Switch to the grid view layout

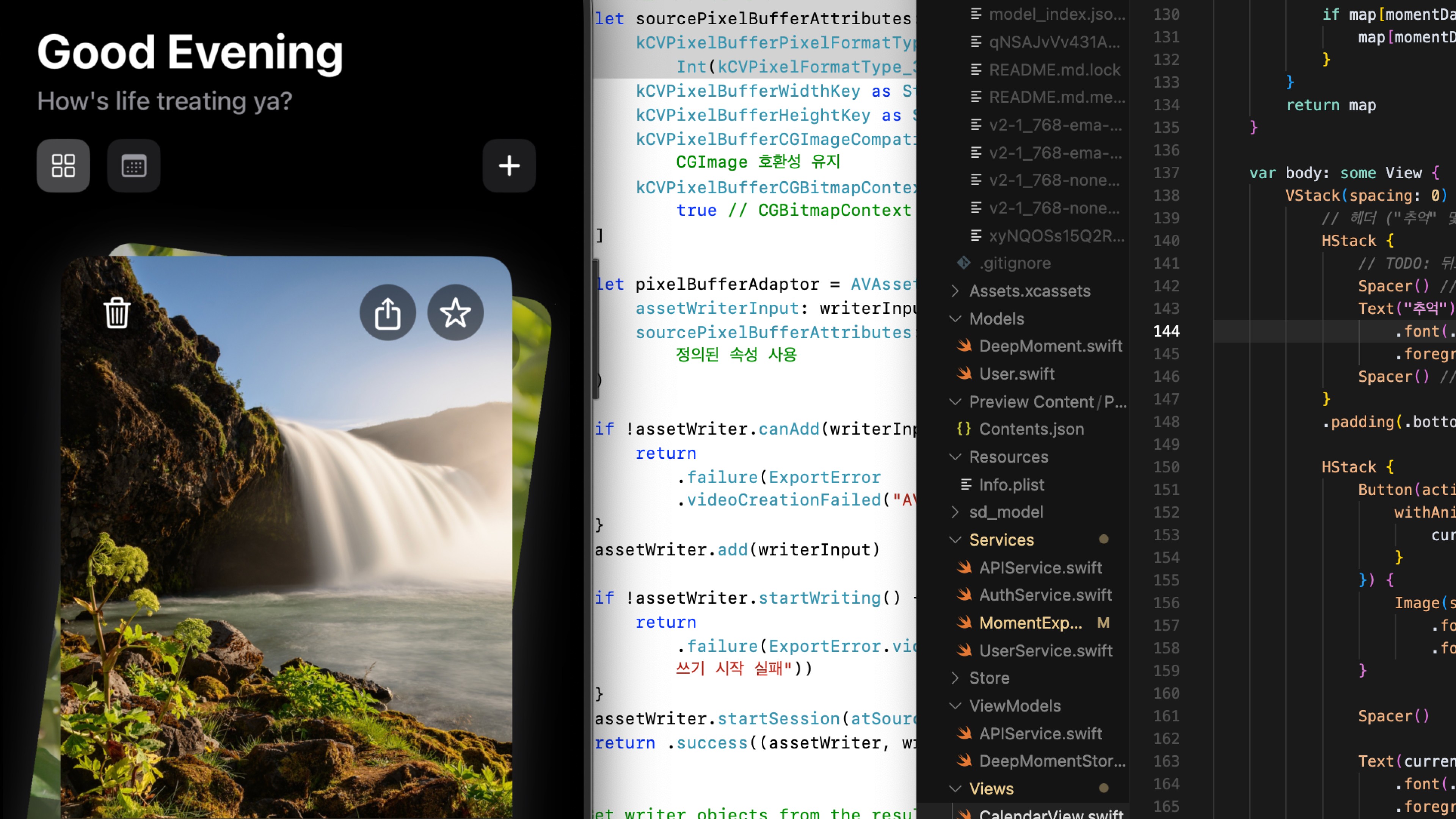pos(63,166)
